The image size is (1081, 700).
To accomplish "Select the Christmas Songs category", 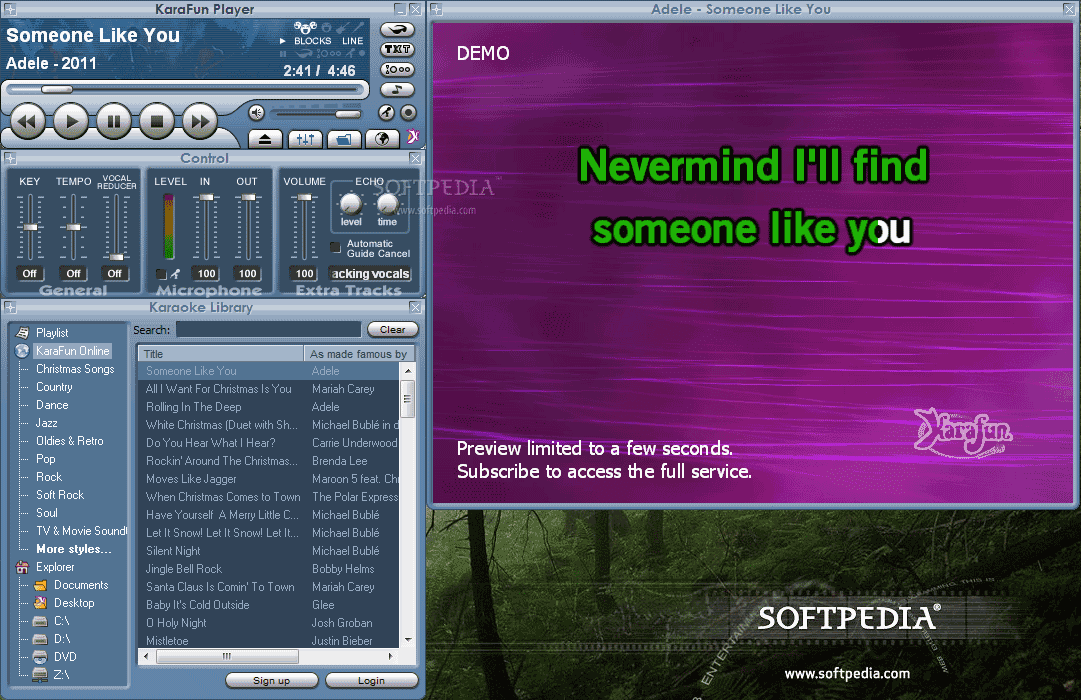I will [x=75, y=369].
